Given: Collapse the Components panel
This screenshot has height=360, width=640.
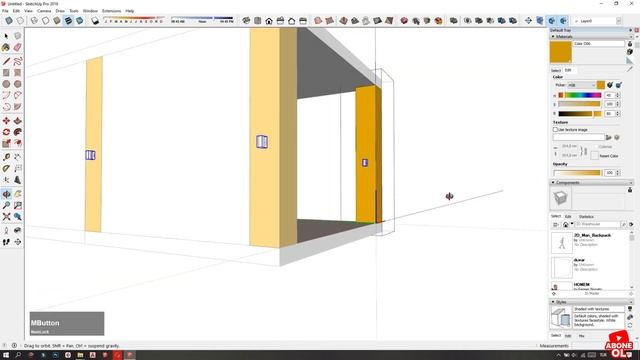Looking at the screenshot, I should tap(553, 182).
